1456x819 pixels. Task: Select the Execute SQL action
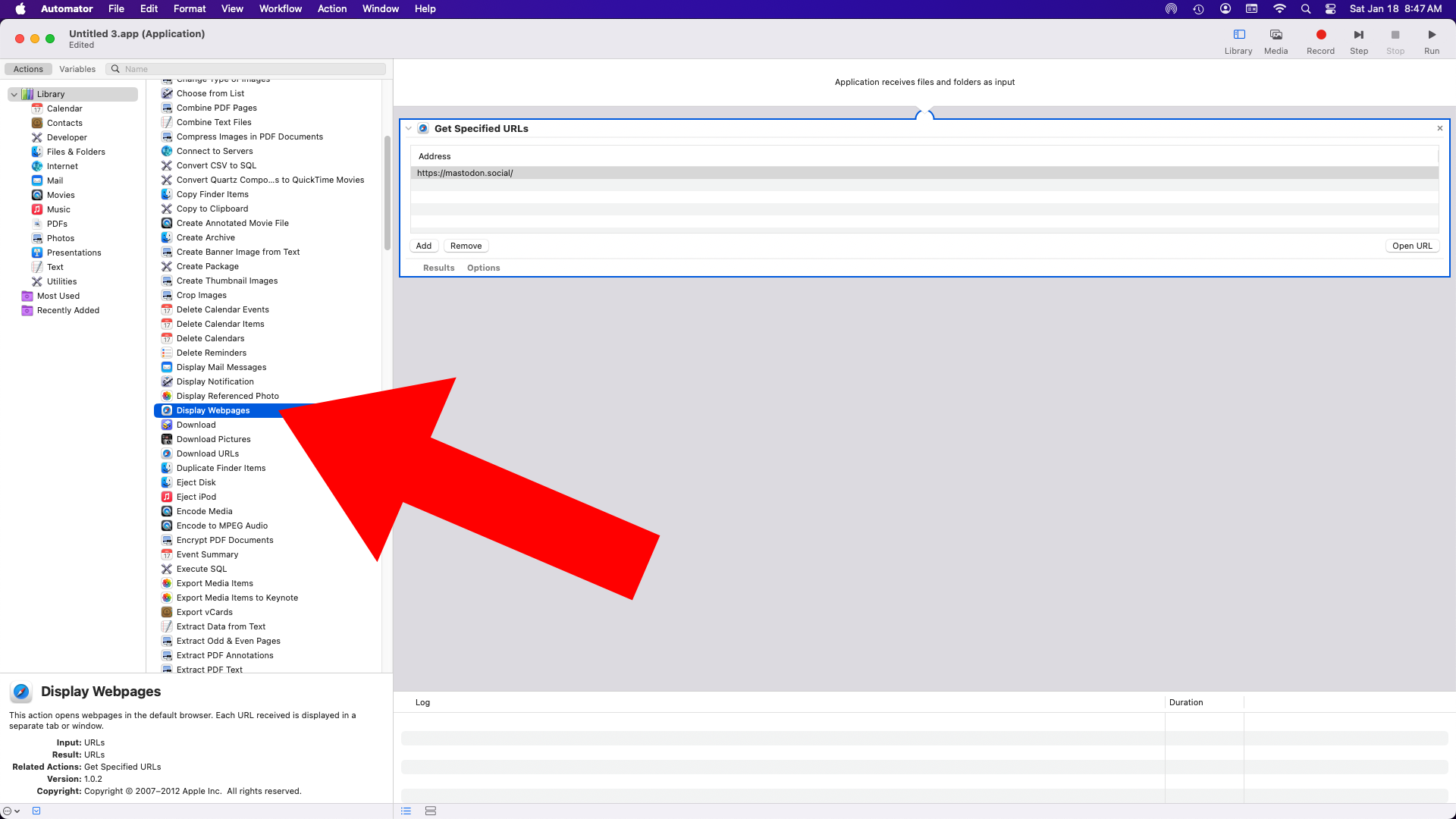click(x=201, y=569)
